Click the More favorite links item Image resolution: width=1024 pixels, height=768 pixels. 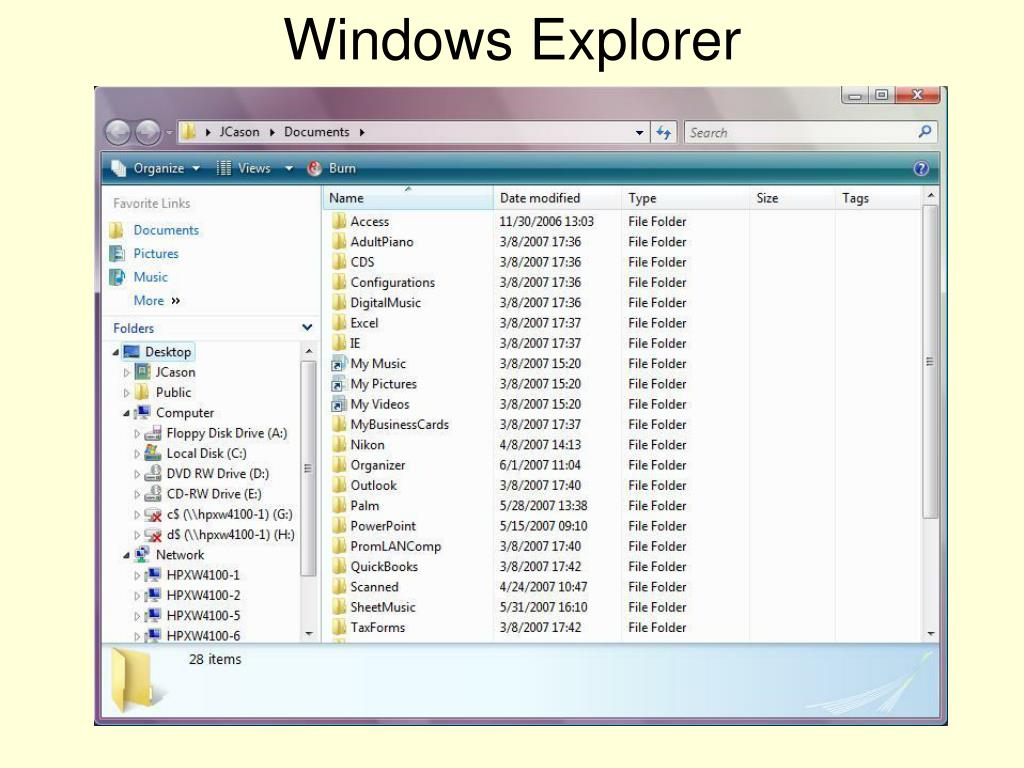(157, 300)
